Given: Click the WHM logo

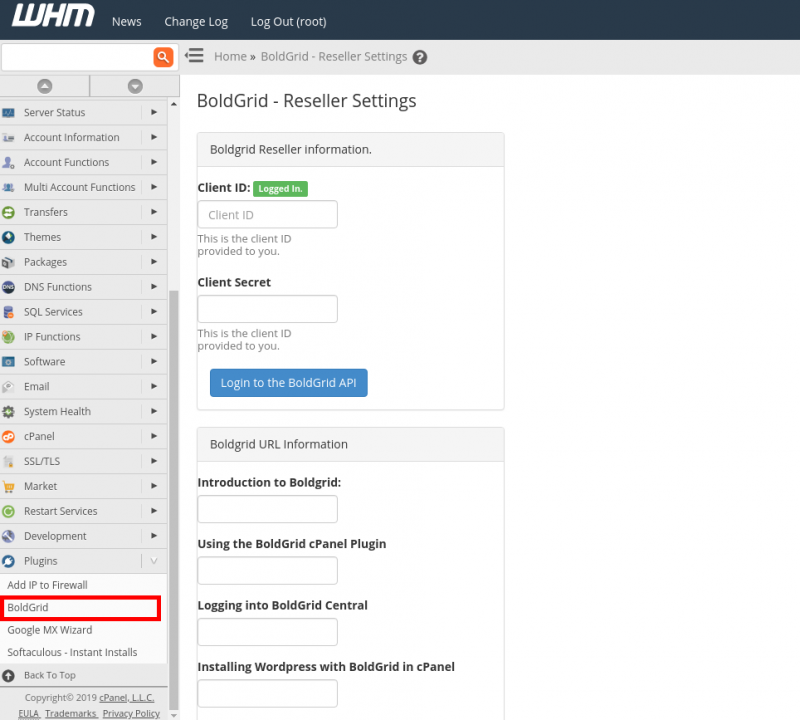Looking at the screenshot, I should (x=52, y=17).
